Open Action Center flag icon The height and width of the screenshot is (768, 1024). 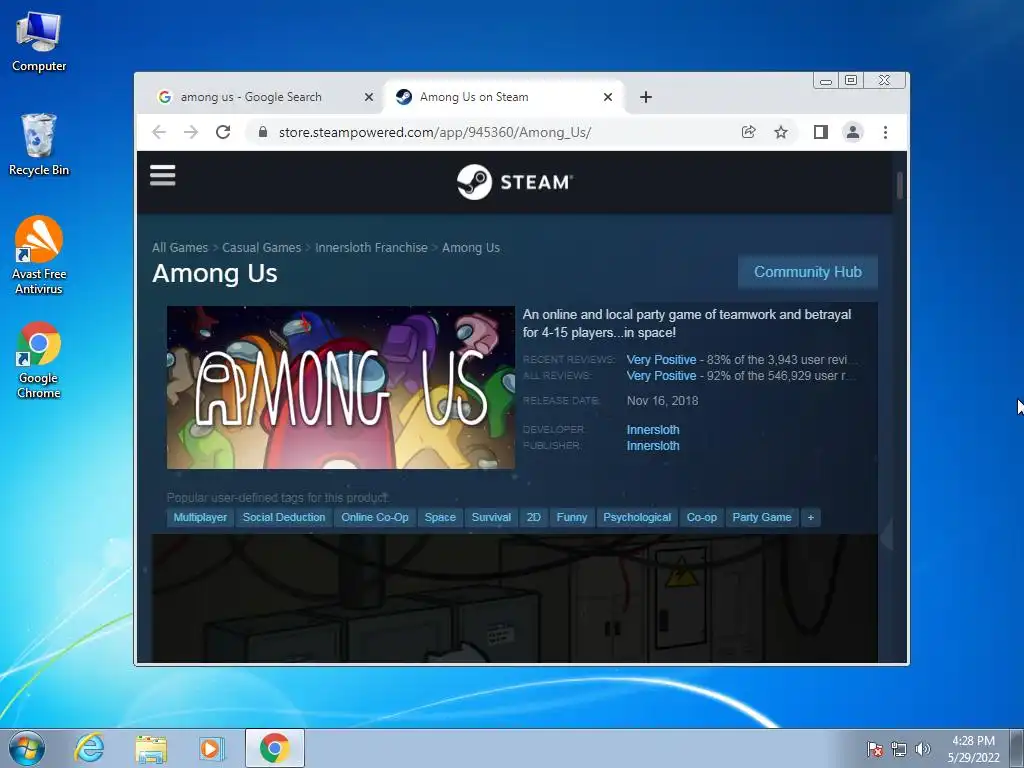point(875,749)
